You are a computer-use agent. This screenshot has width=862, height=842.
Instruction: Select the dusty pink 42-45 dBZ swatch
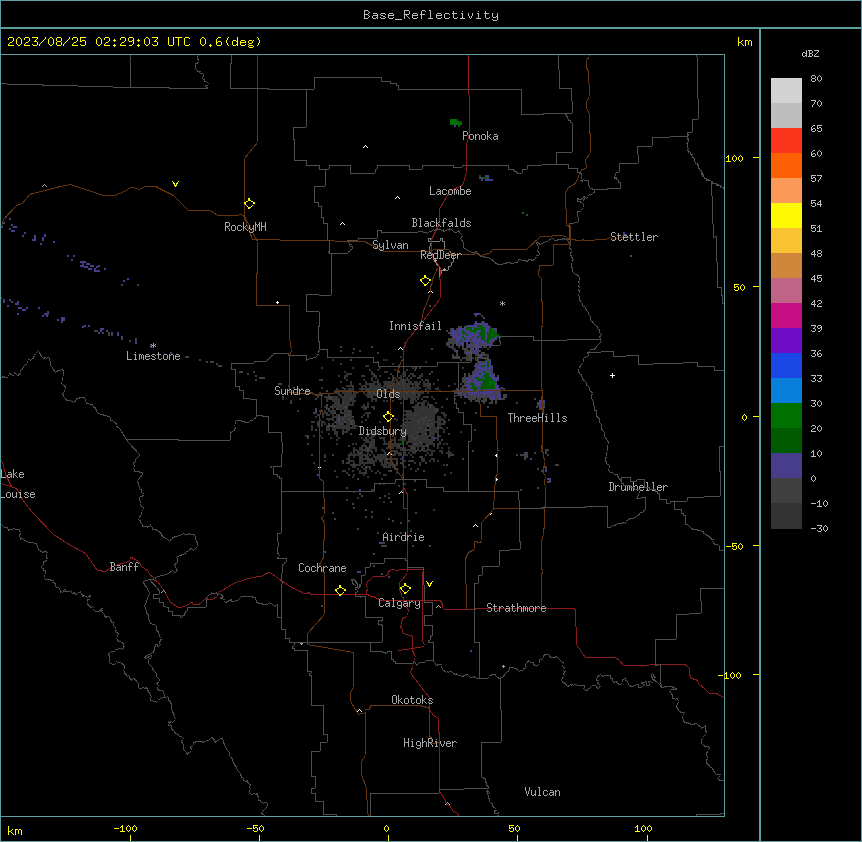[x=786, y=291]
